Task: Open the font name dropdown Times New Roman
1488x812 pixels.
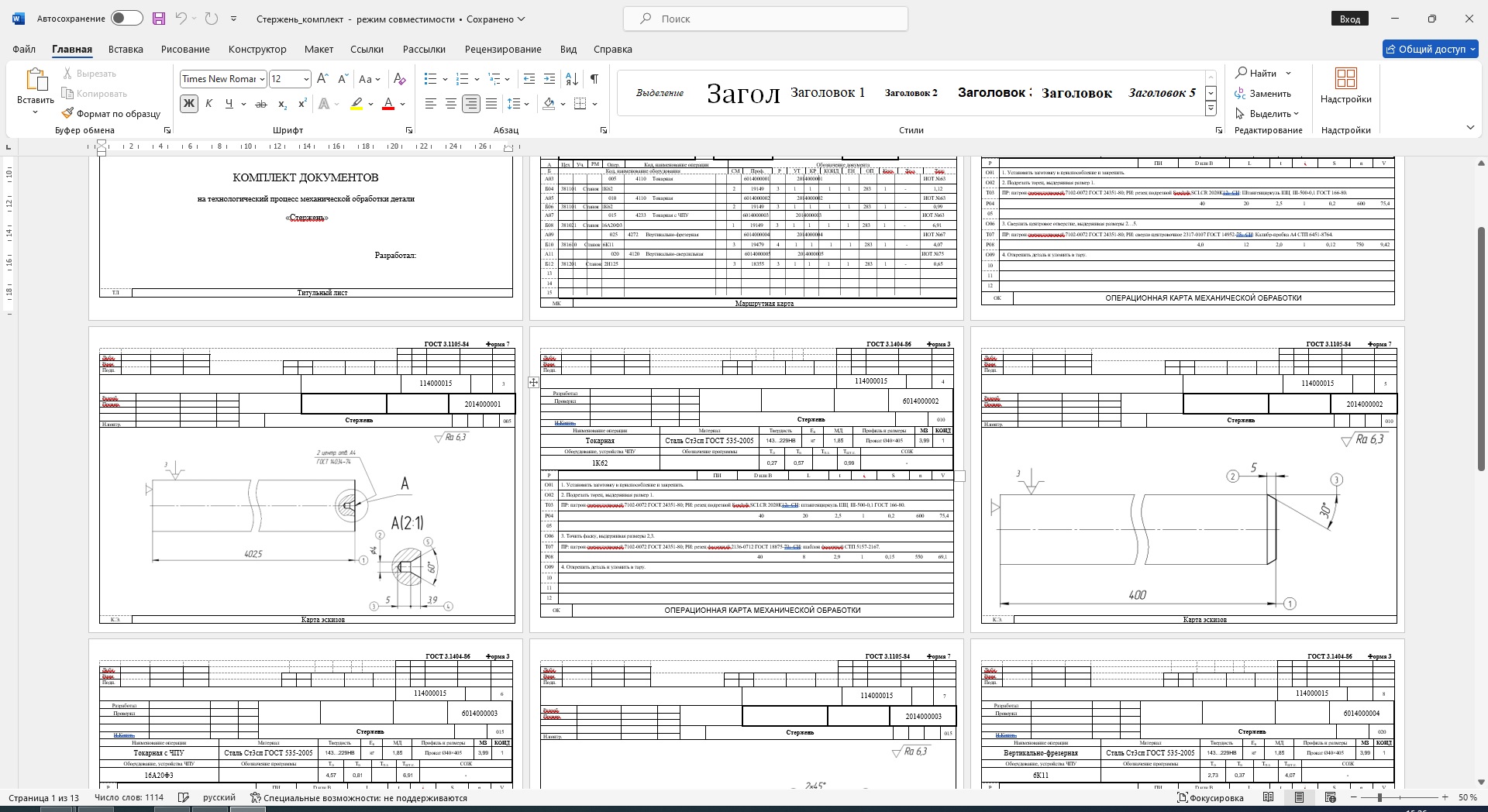Action: click(263, 79)
